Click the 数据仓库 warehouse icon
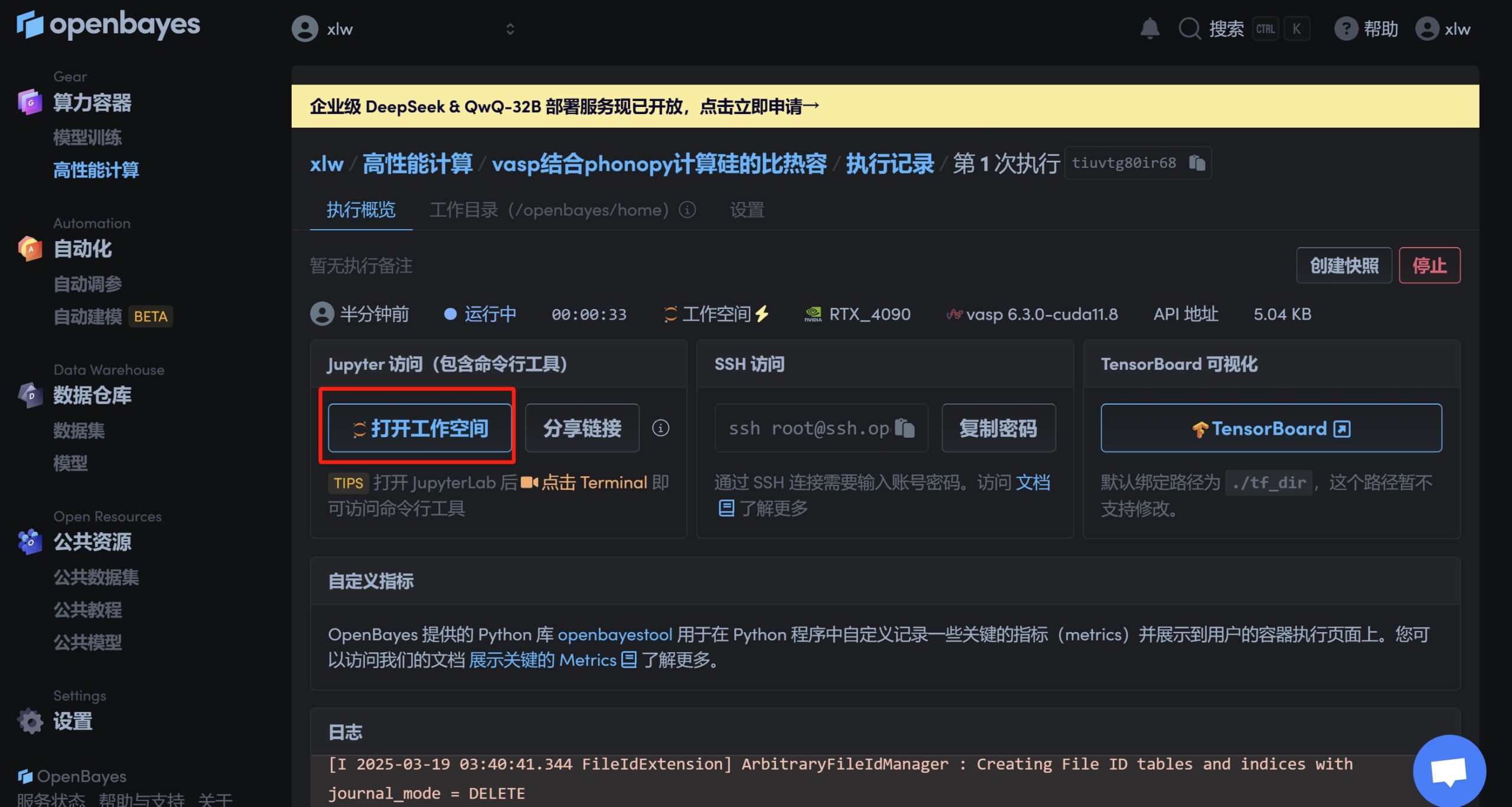This screenshot has width=1512, height=807. (x=30, y=395)
